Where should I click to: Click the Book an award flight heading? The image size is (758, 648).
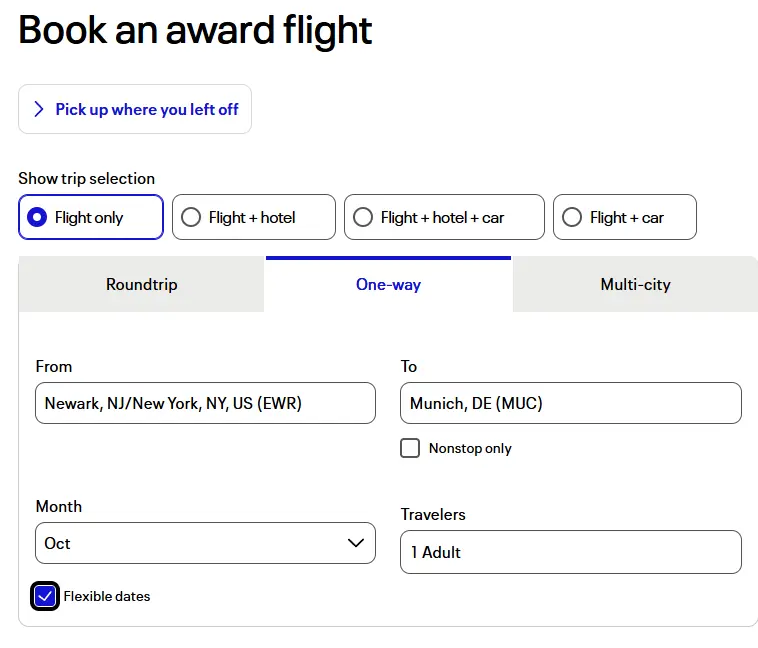195,30
